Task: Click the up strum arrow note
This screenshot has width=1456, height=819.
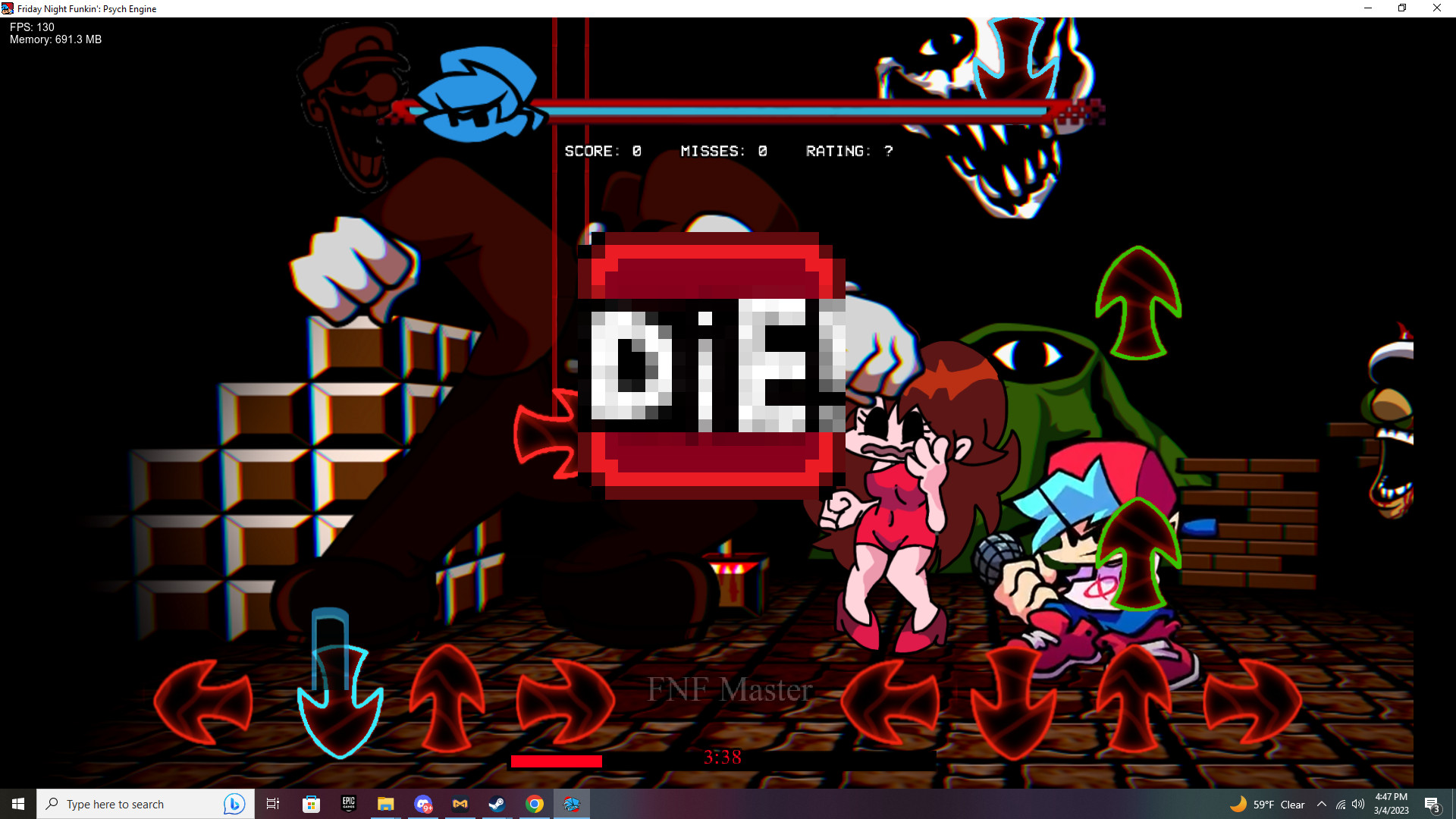Action: point(446,701)
